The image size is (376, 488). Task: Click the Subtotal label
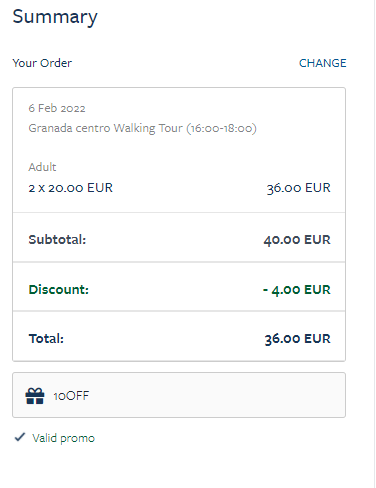coord(57,240)
